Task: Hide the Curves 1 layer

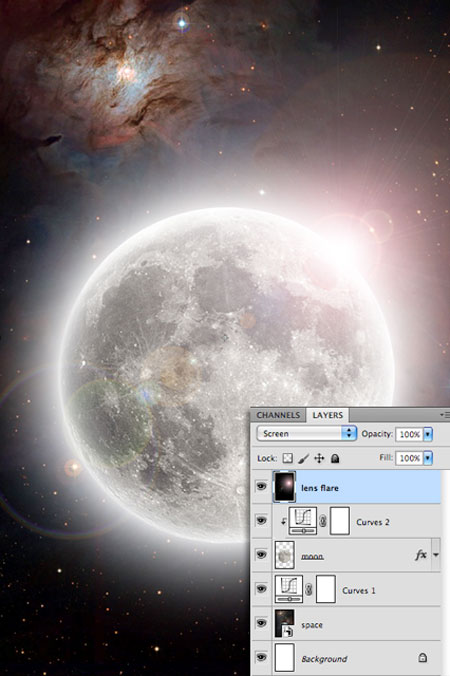Action: (x=261, y=589)
